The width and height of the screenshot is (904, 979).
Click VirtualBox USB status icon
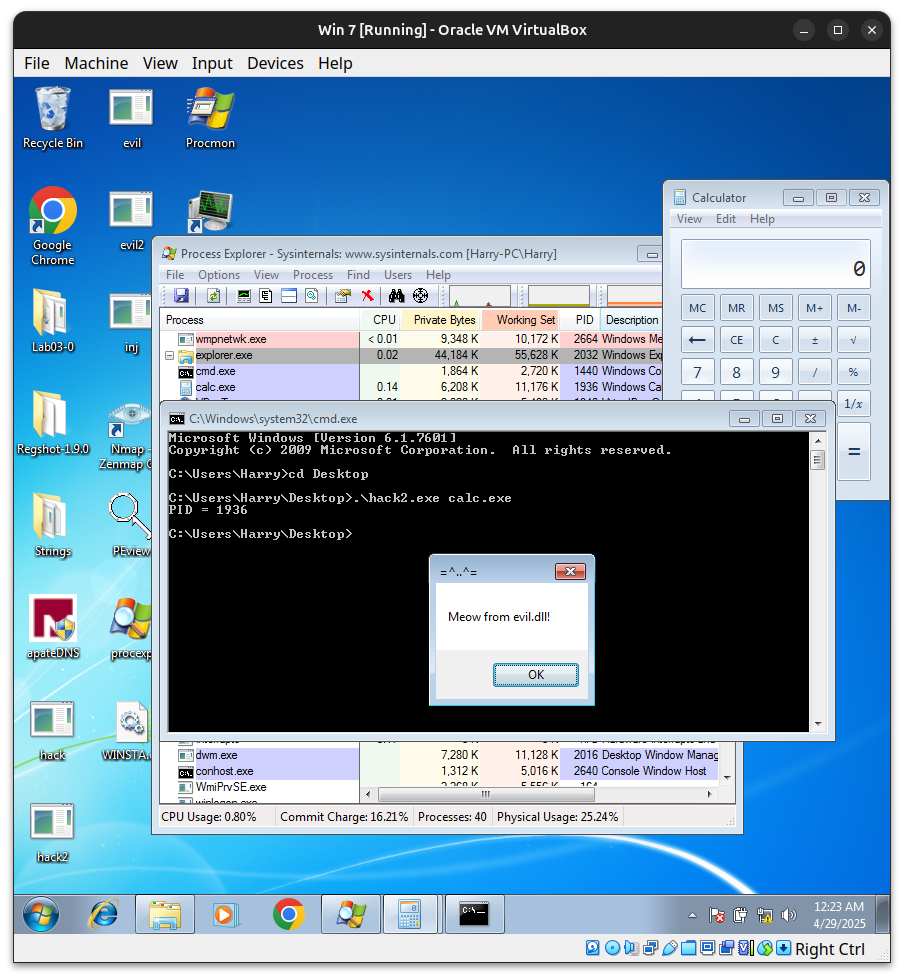[x=670, y=948]
